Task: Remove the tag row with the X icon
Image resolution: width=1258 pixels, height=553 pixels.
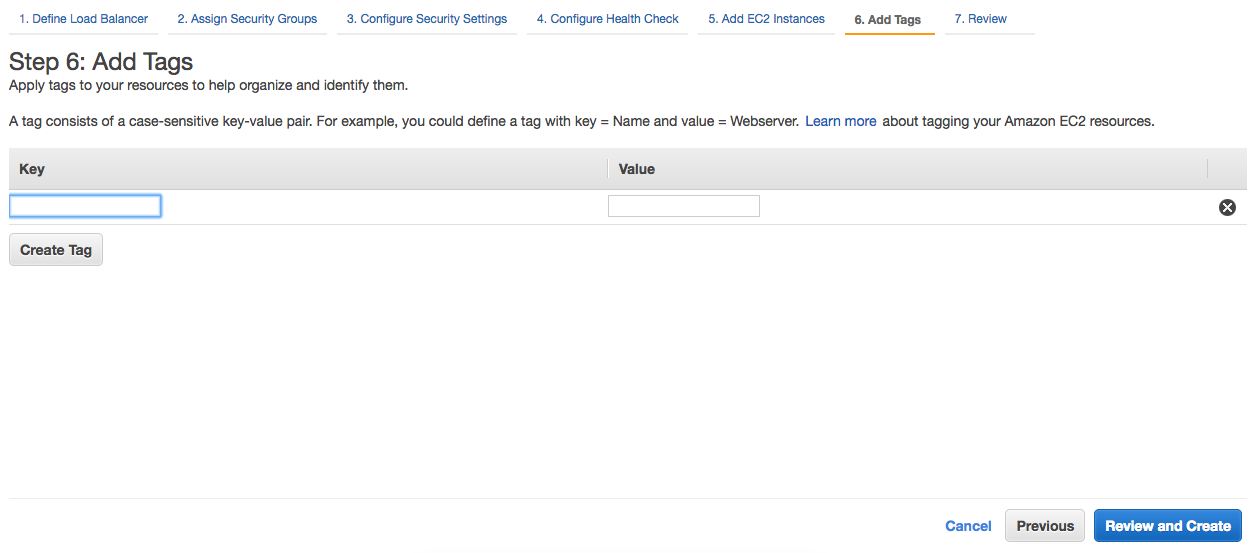Action: coord(1227,207)
